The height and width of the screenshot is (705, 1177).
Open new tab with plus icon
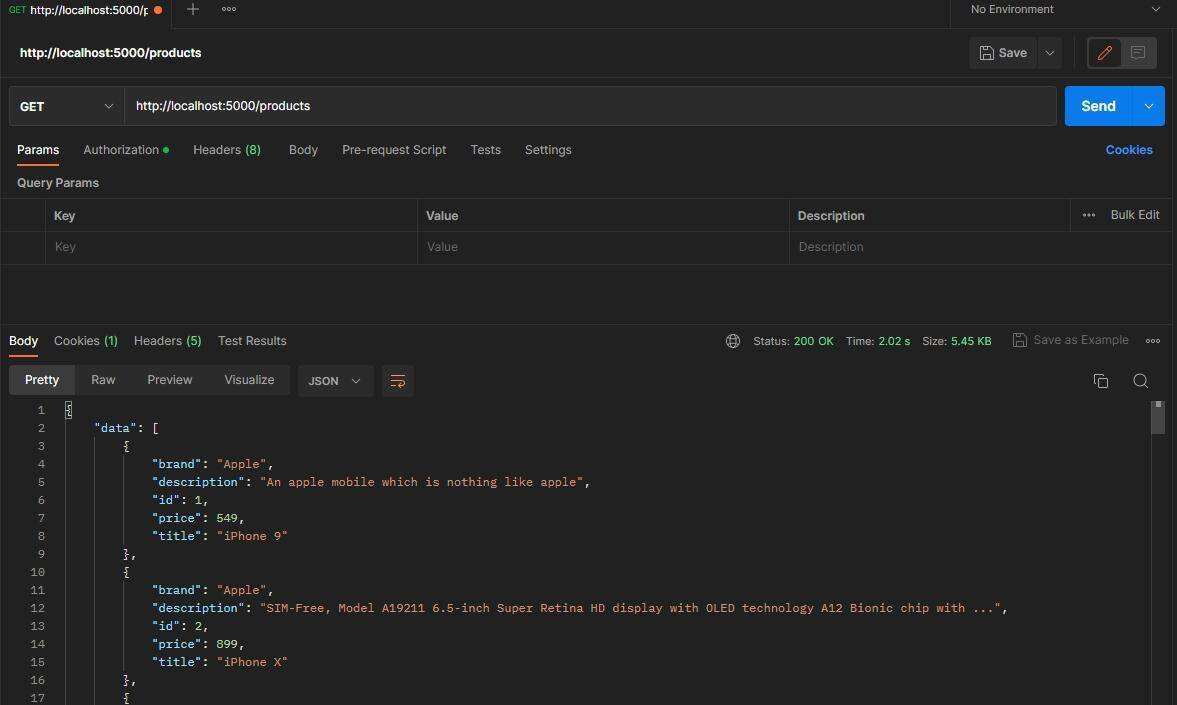pos(193,10)
